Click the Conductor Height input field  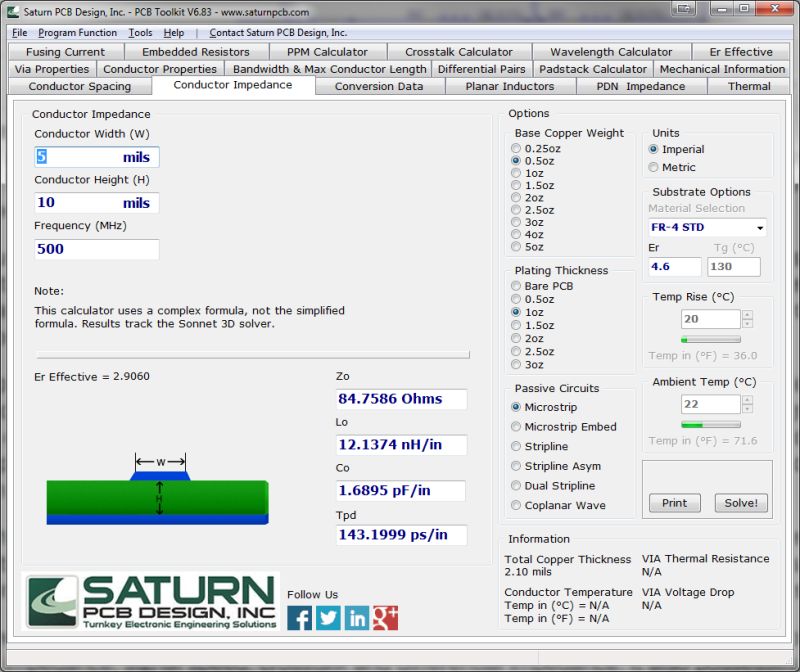click(96, 203)
